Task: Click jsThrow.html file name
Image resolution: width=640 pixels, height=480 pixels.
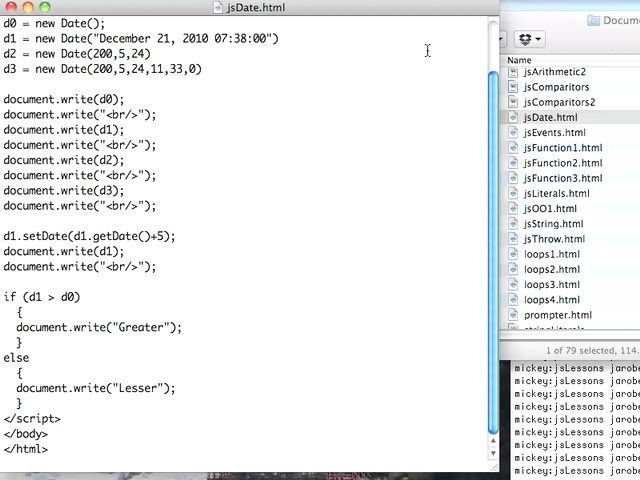Action: (x=554, y=239)
